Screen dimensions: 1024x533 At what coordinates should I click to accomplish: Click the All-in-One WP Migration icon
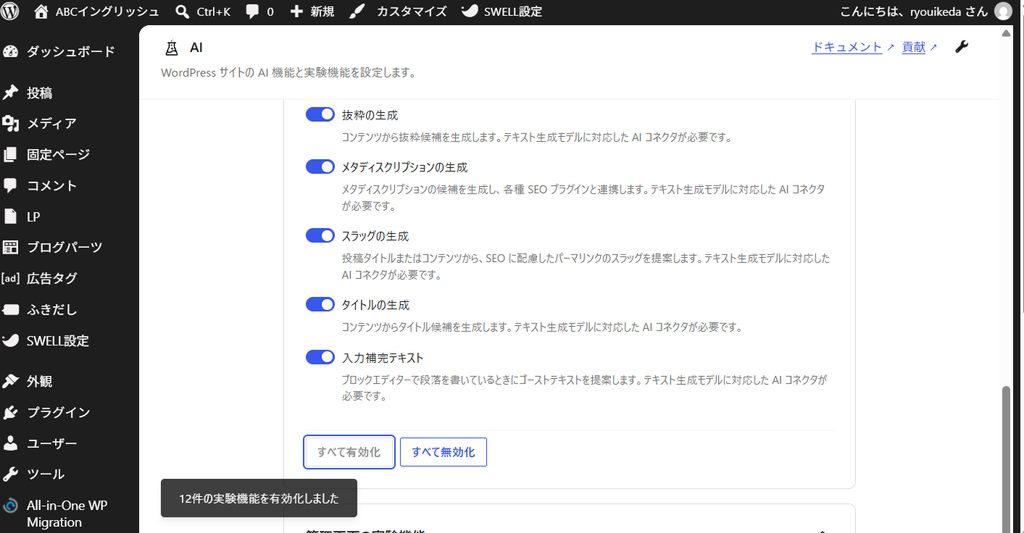[x=10, y=506]
